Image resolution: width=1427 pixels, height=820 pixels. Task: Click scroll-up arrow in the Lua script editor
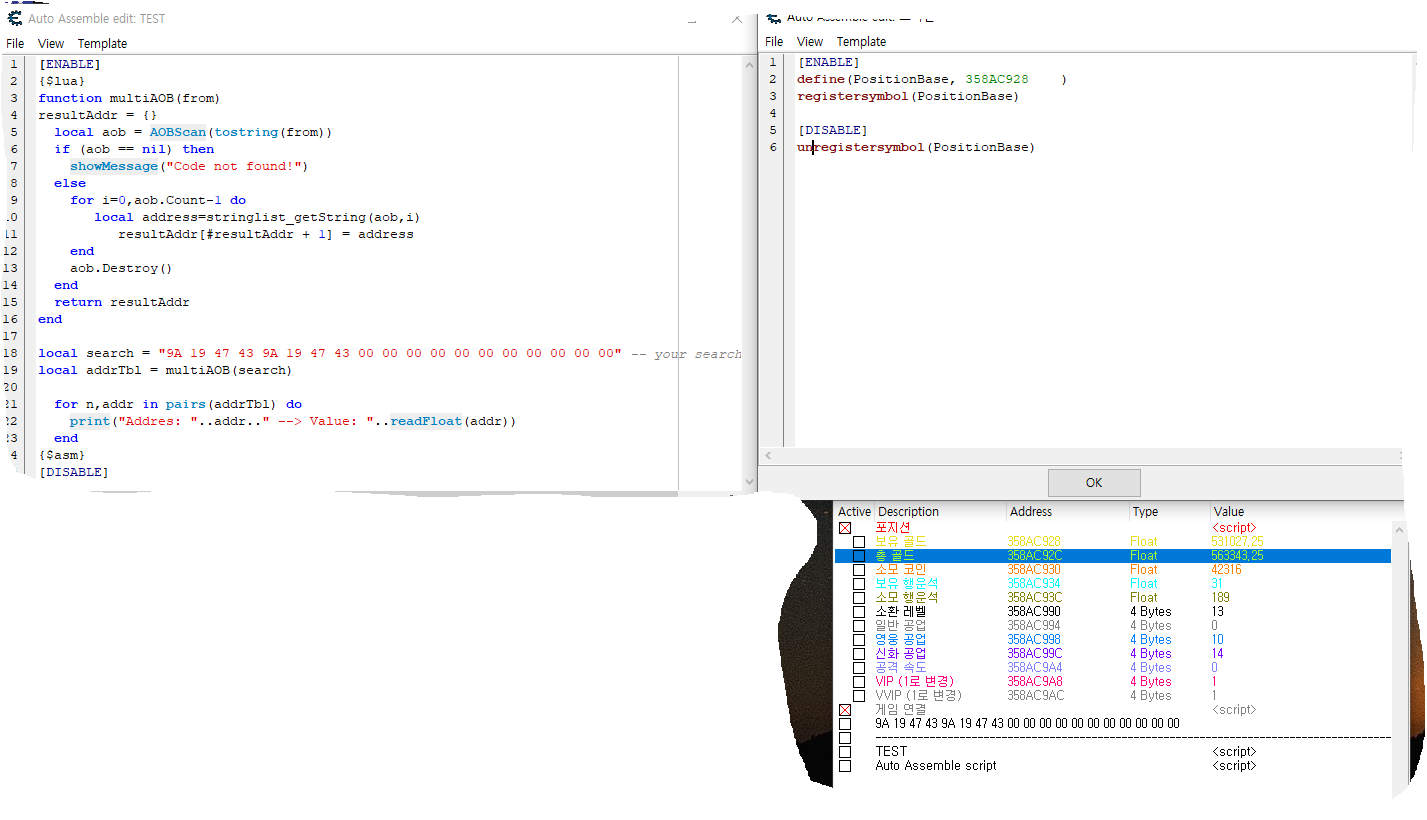click(x=749, y=65)
